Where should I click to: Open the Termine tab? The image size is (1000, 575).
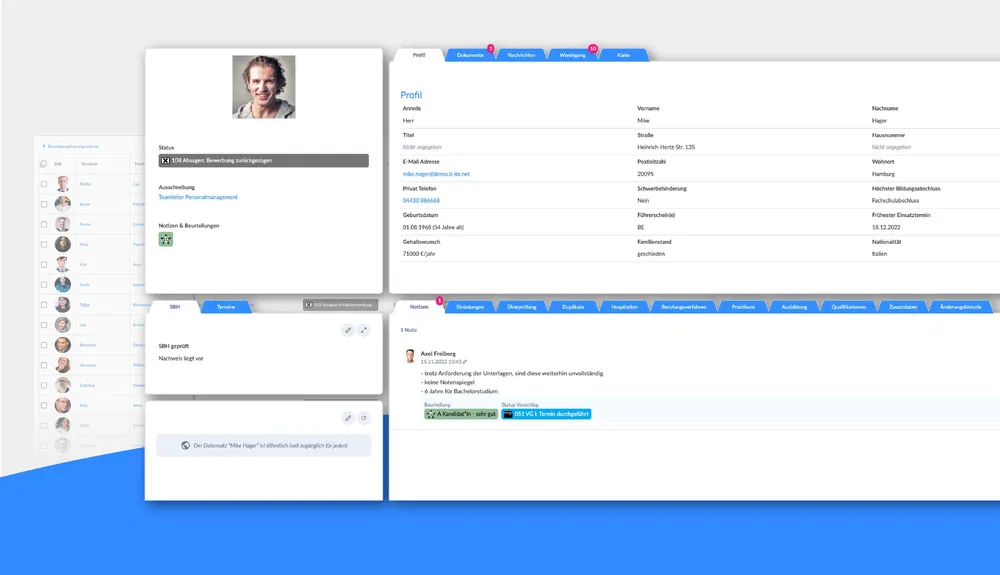(226, 306)
